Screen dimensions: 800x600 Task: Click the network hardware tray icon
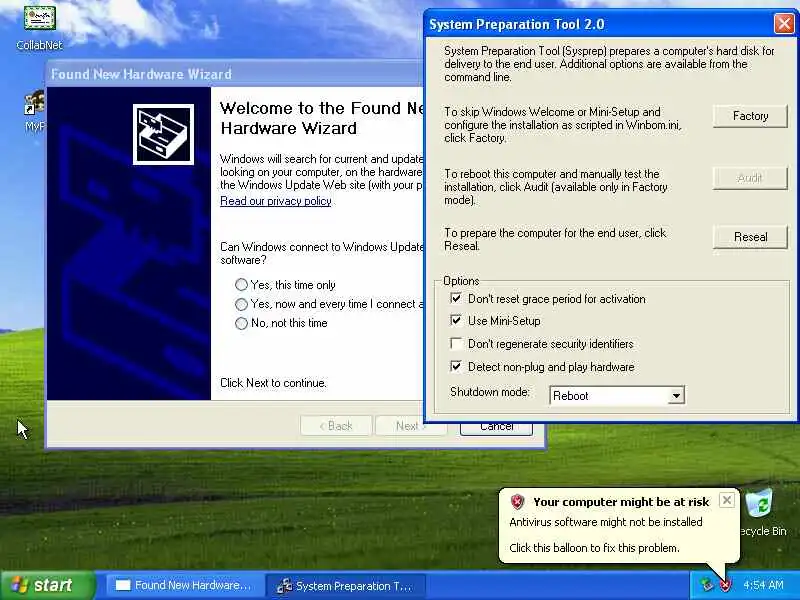pyautogui.click(x=706, y=585)
